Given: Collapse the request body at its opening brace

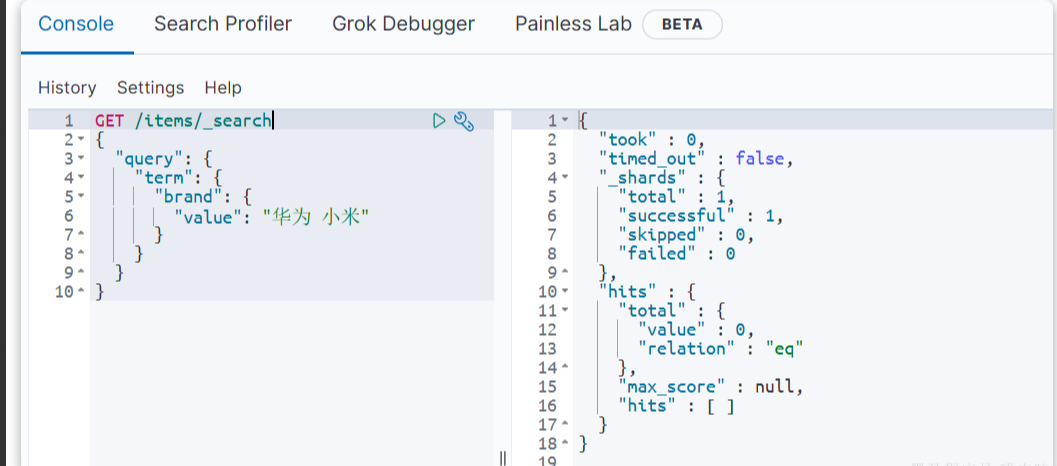Looking at the screenshot, I should (x=81, y=140).
